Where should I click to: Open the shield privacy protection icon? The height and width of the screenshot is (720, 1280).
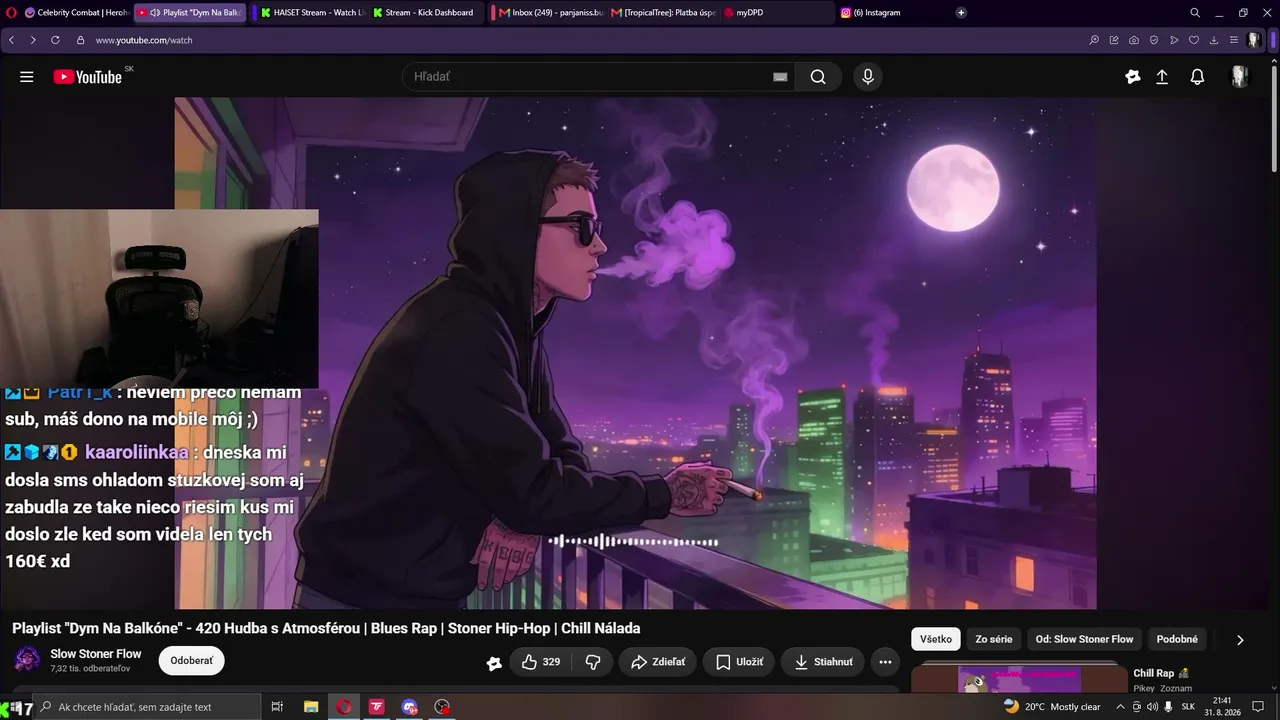1154,40
